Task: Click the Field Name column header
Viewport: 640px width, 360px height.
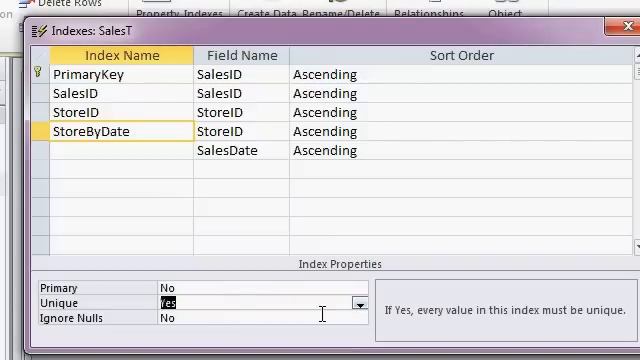Action: 242,56
